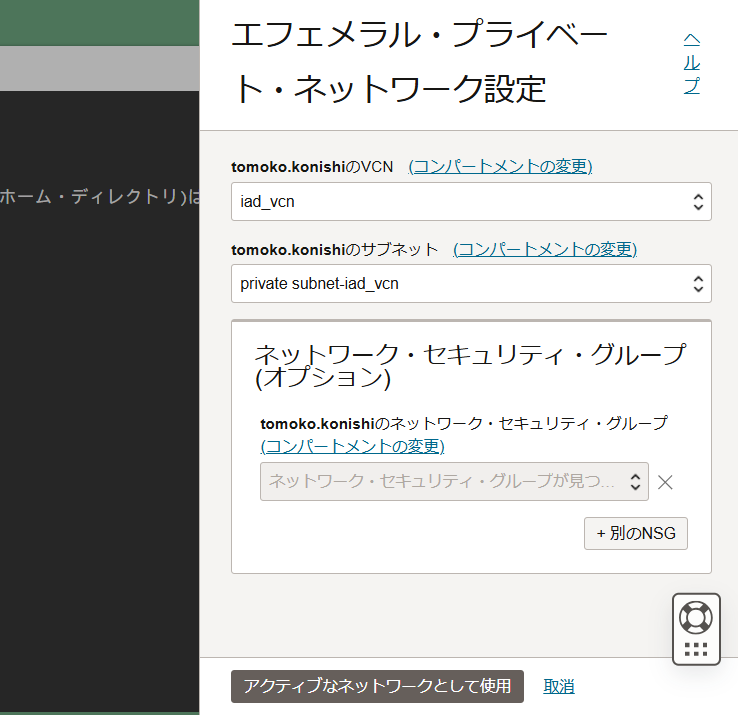
Task: Click the エフェメラル・プライベート・ネットワーク設定 title
Action: 419,62
